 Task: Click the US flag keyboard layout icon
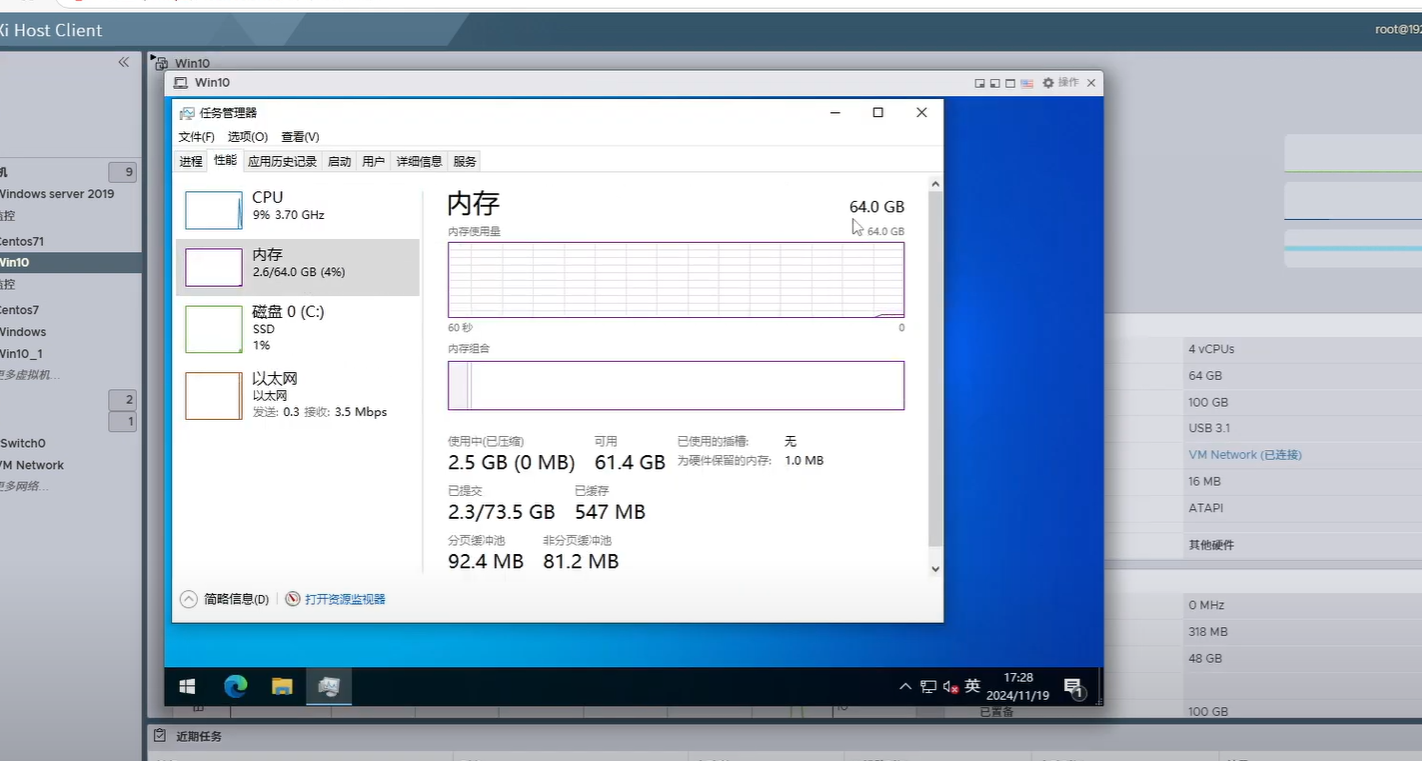point(1026,83)
